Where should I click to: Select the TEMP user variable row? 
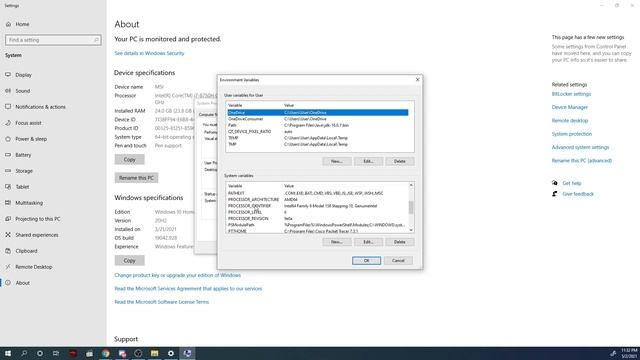(318, 138)
